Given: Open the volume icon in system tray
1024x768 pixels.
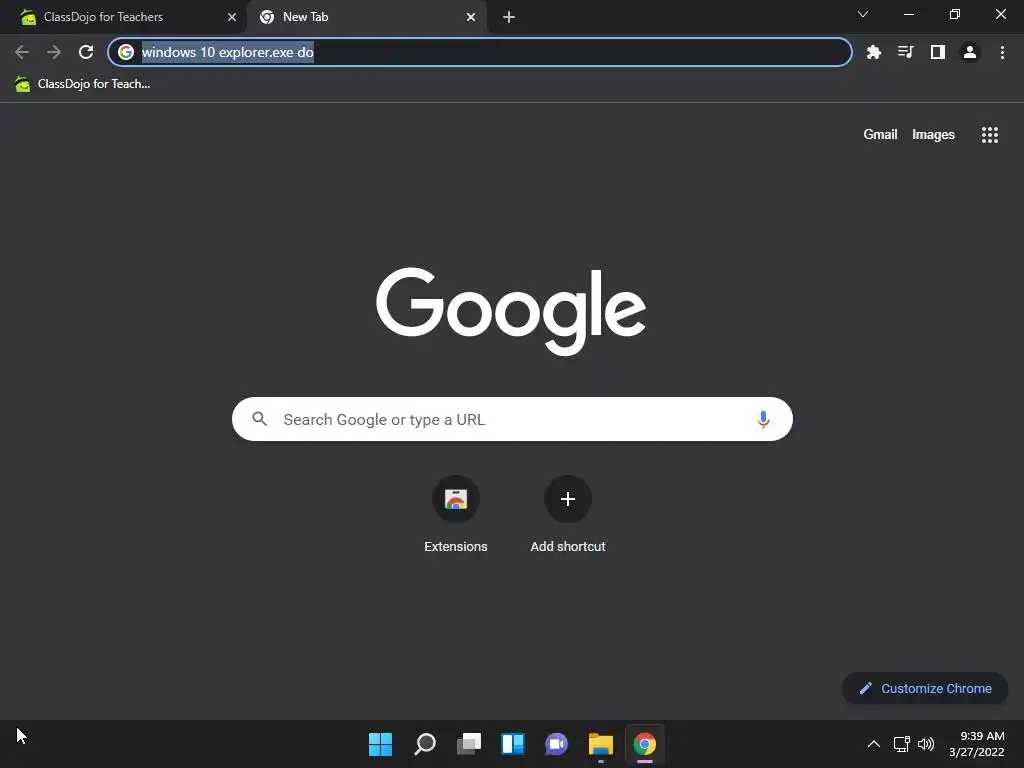Looking at the screenshot, I should tap(925, 744).
